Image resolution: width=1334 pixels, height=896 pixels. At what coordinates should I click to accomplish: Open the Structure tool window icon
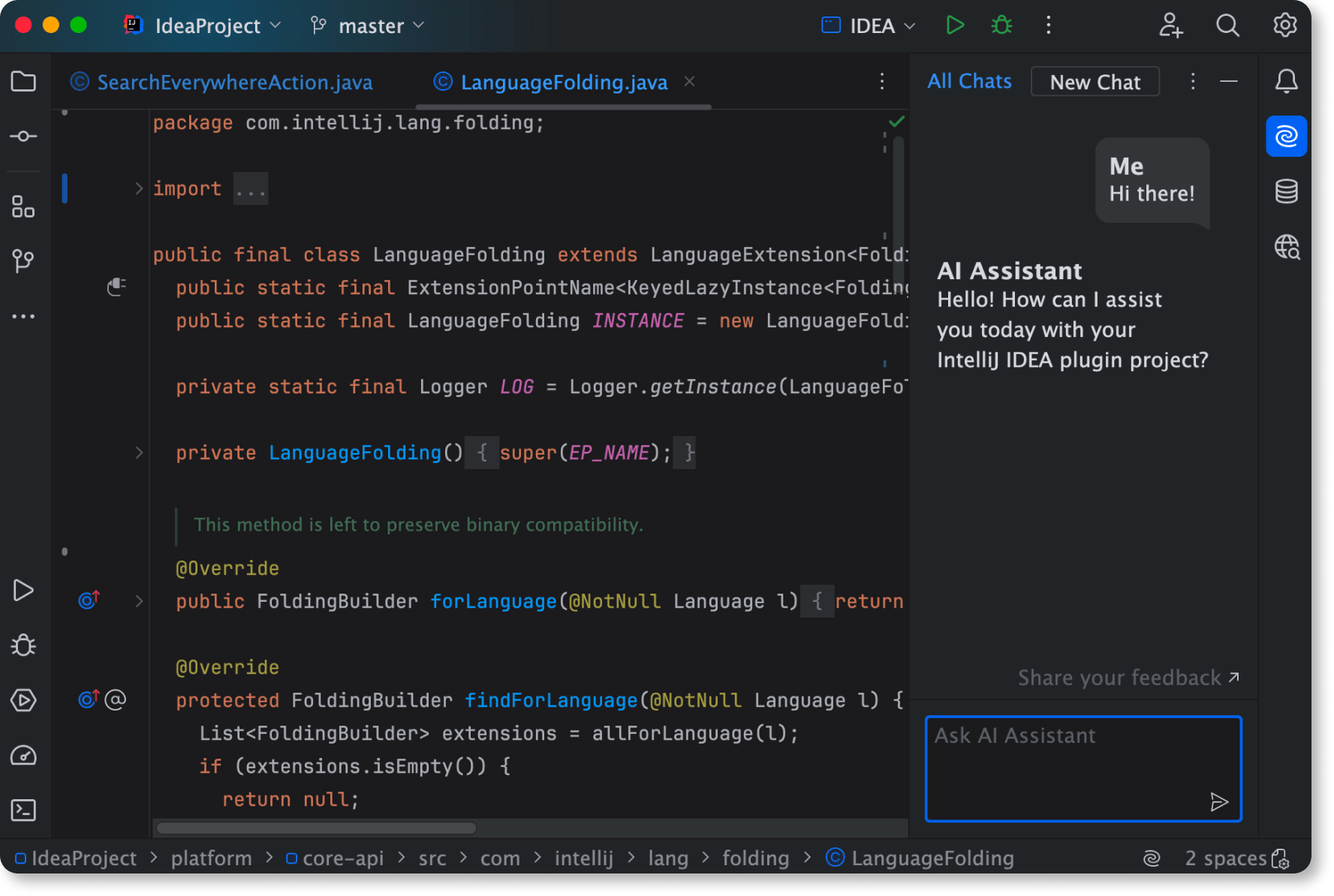[23, 206]
